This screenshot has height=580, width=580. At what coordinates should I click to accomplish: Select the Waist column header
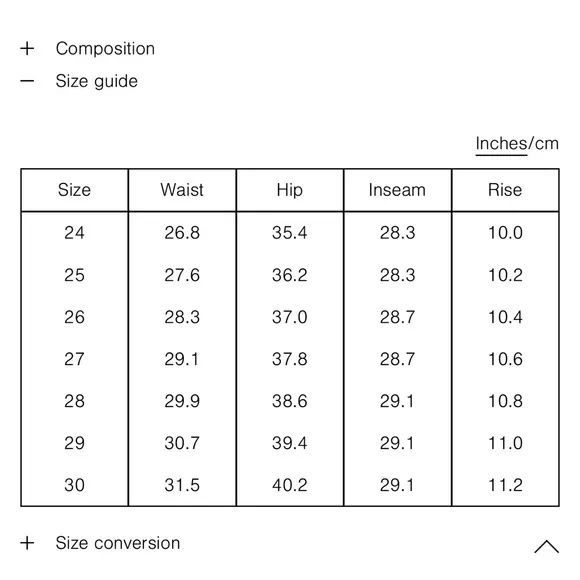(x=182, y=190)
